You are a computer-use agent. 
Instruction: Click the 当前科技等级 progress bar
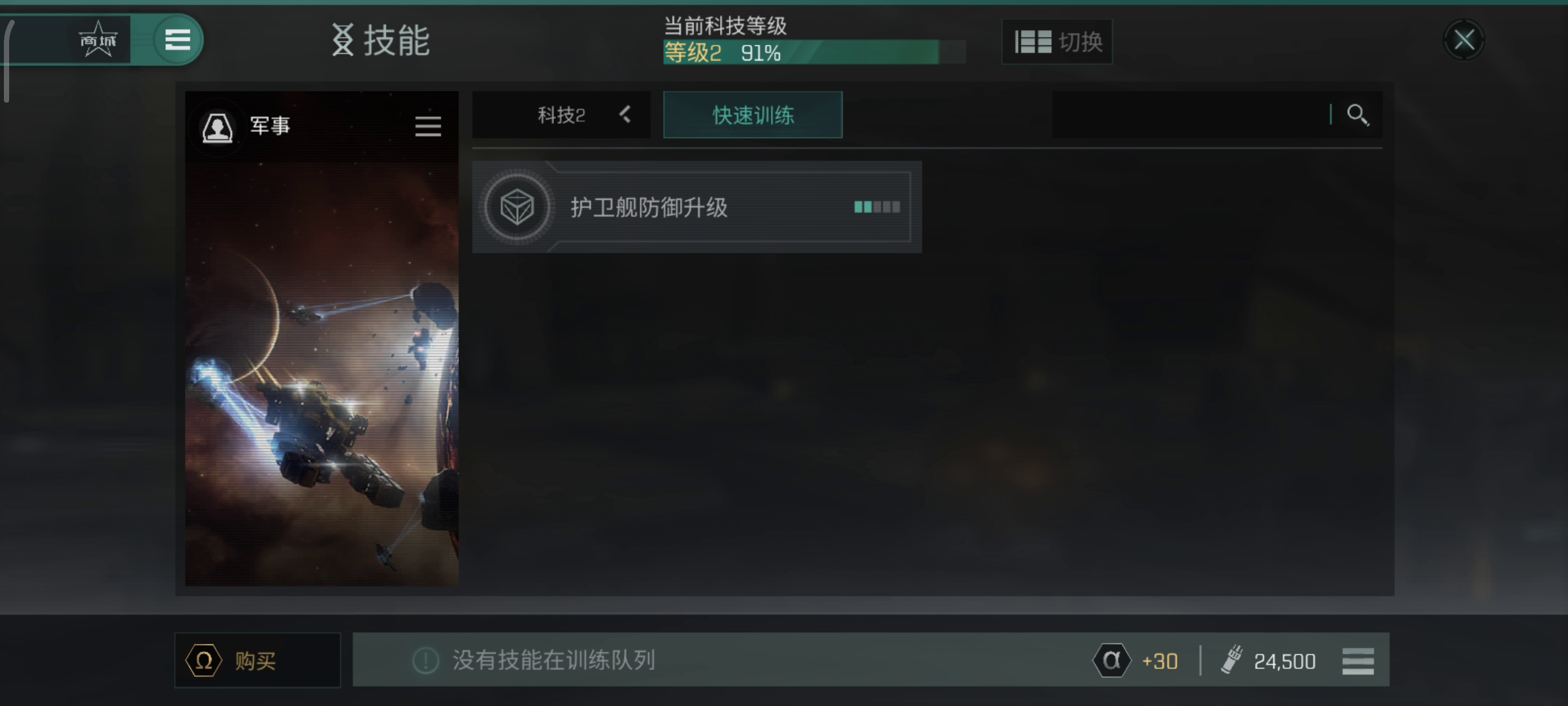pyautogui.click(x=814, y=52)
